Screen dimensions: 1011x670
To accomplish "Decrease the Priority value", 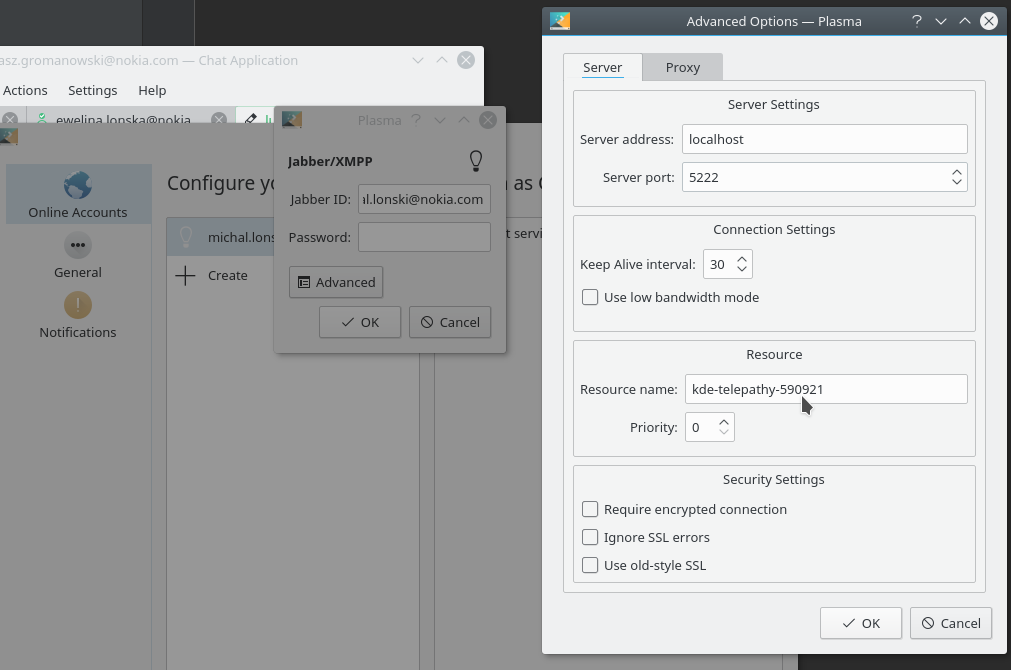I will coord(724,432).
